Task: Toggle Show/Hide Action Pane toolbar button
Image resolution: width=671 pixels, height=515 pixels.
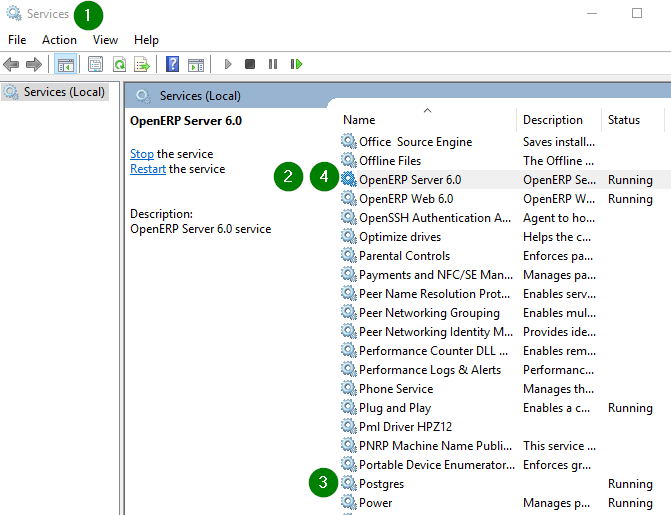Action: pos(196,64)
